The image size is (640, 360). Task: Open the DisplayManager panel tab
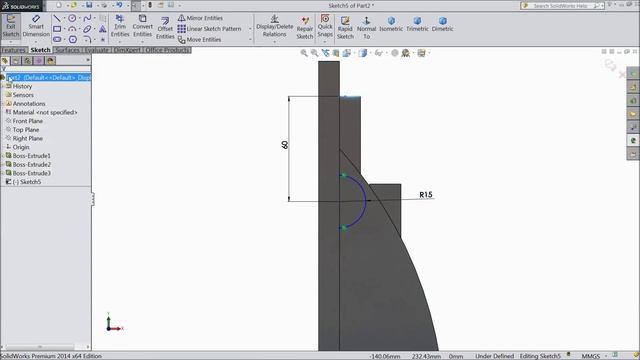click(50, 60)
